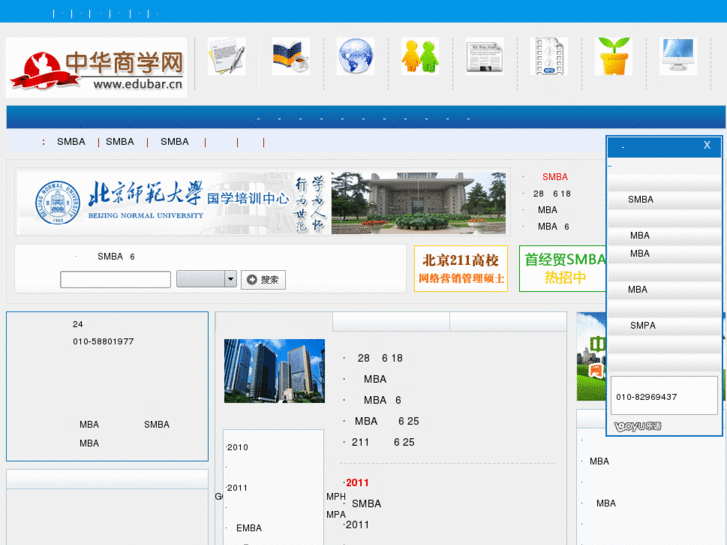The image size is (727, 545).
Task: Click the computer monitor icon
Action: click(678, 57)
